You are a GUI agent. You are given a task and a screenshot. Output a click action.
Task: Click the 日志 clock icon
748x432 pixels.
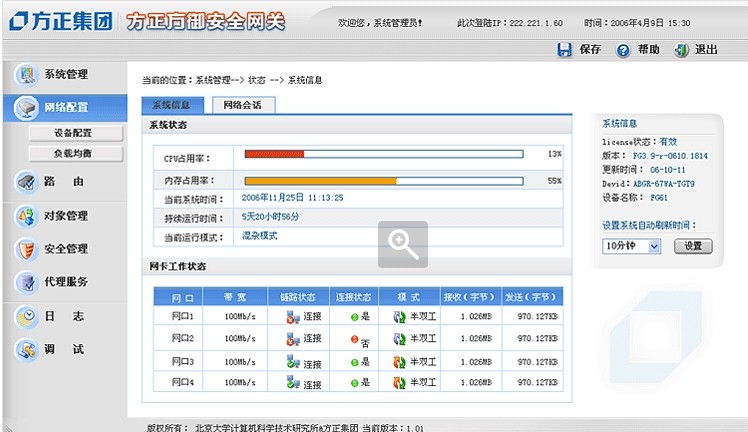coord(26,317)
